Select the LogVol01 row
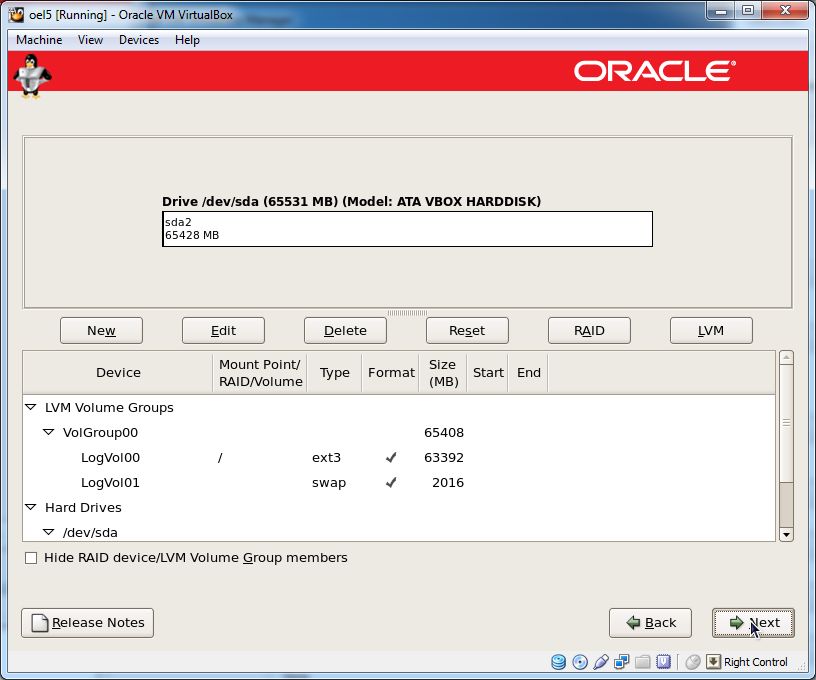 399,482
